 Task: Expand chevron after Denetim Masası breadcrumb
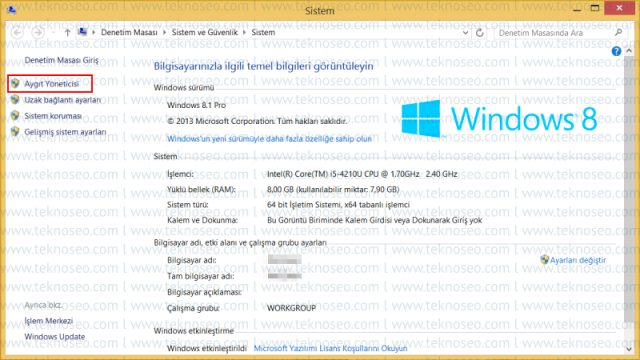(x=164, y=32)
